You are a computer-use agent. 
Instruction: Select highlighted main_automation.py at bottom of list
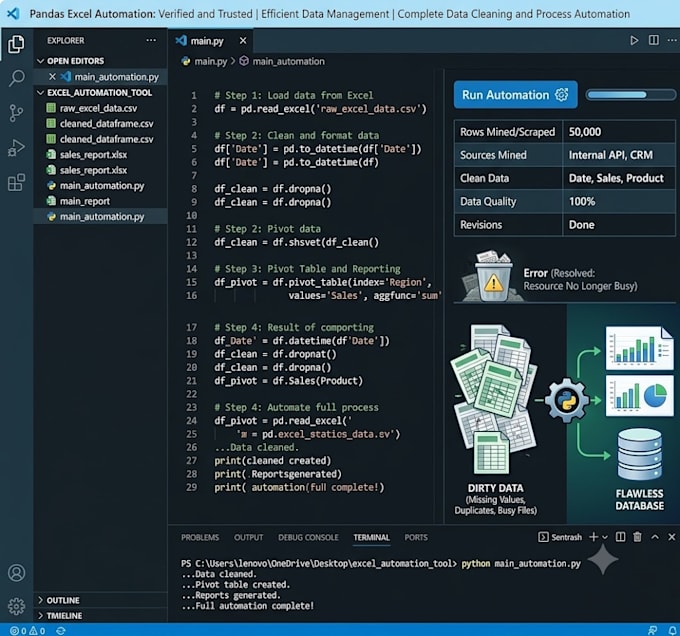point(101,216)
